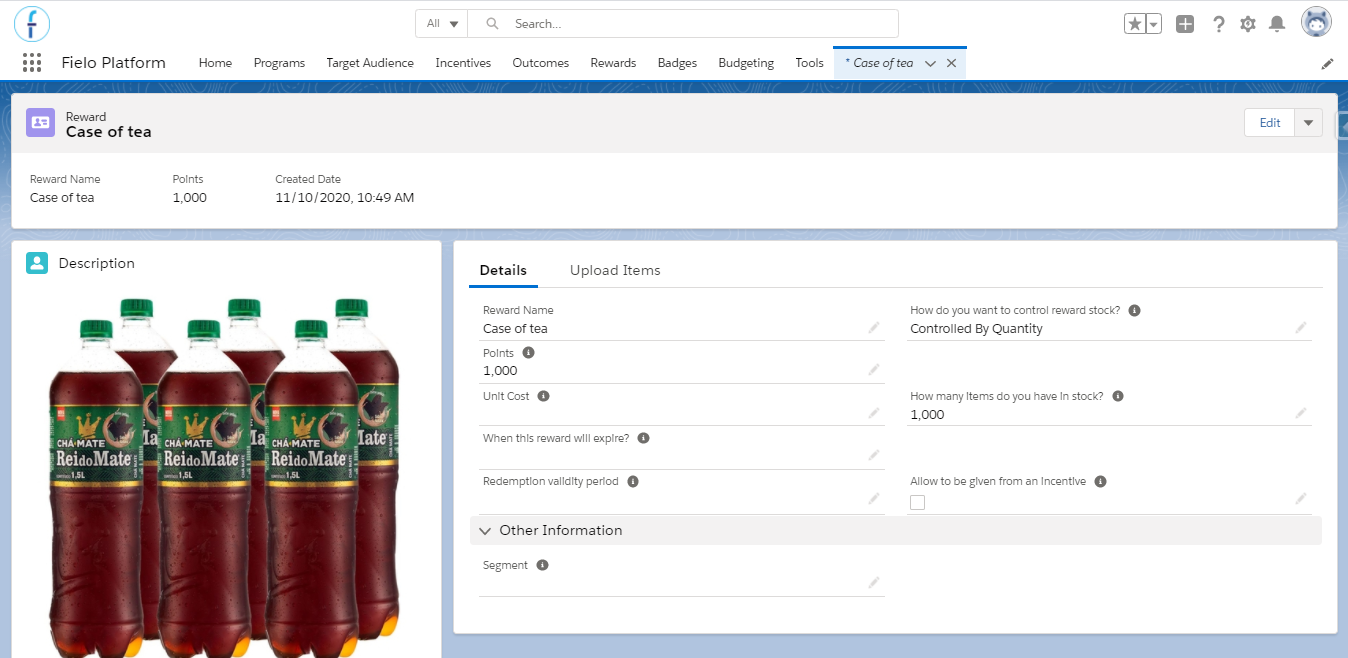Screen dimensions: 1348x658
Task: Show info tooltip for Unit Cost
Action: (544, 396)
